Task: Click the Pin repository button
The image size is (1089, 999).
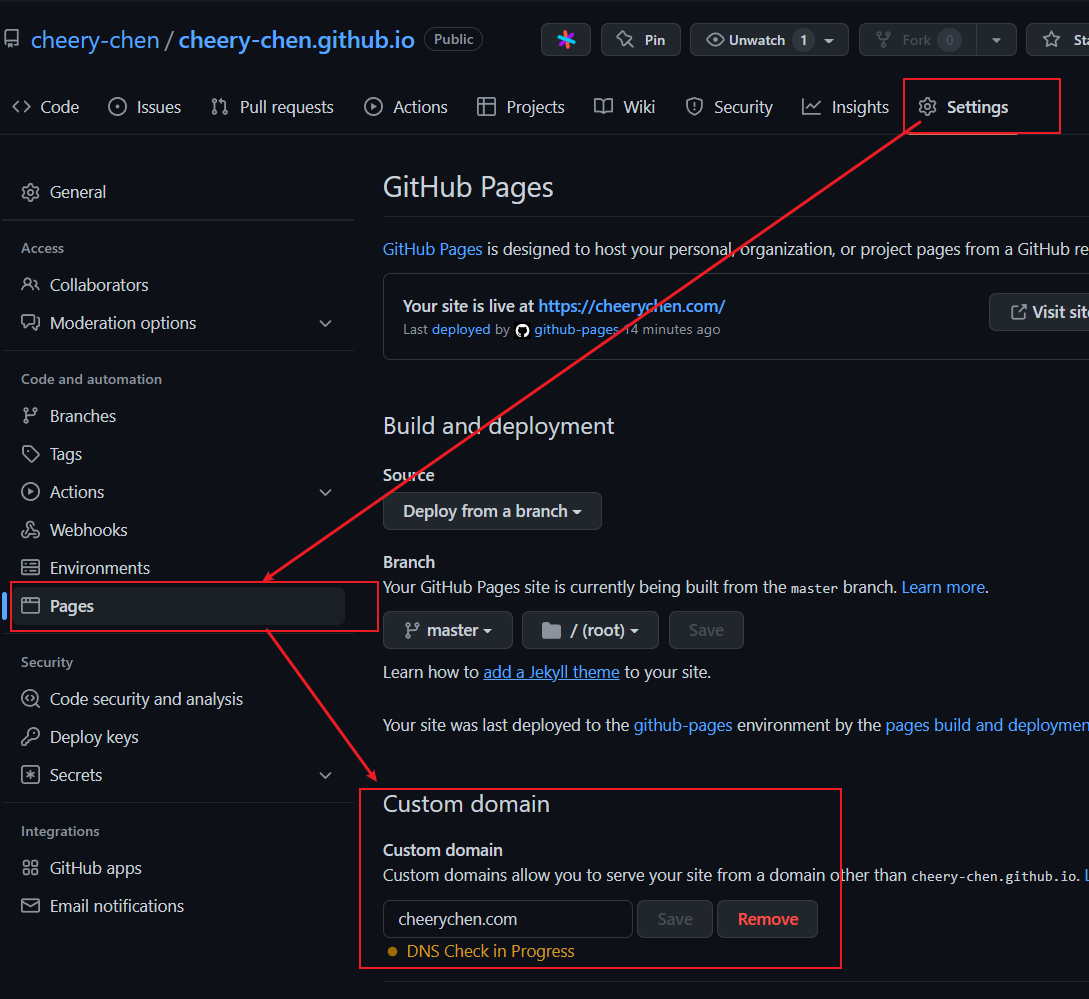Action: tap(640, 40)
